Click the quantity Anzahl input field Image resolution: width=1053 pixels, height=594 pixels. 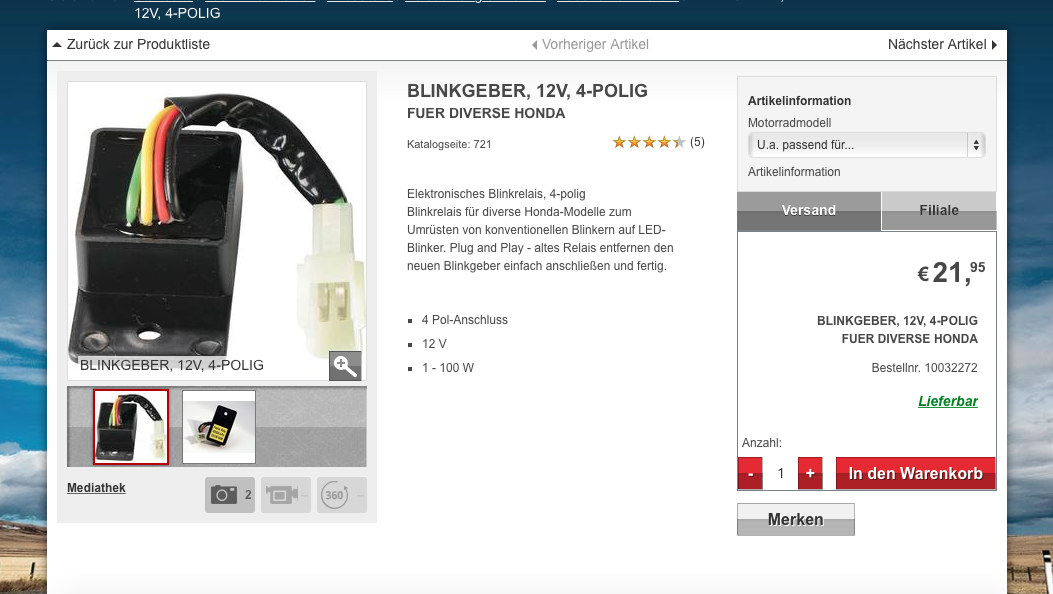click(780, 473)
